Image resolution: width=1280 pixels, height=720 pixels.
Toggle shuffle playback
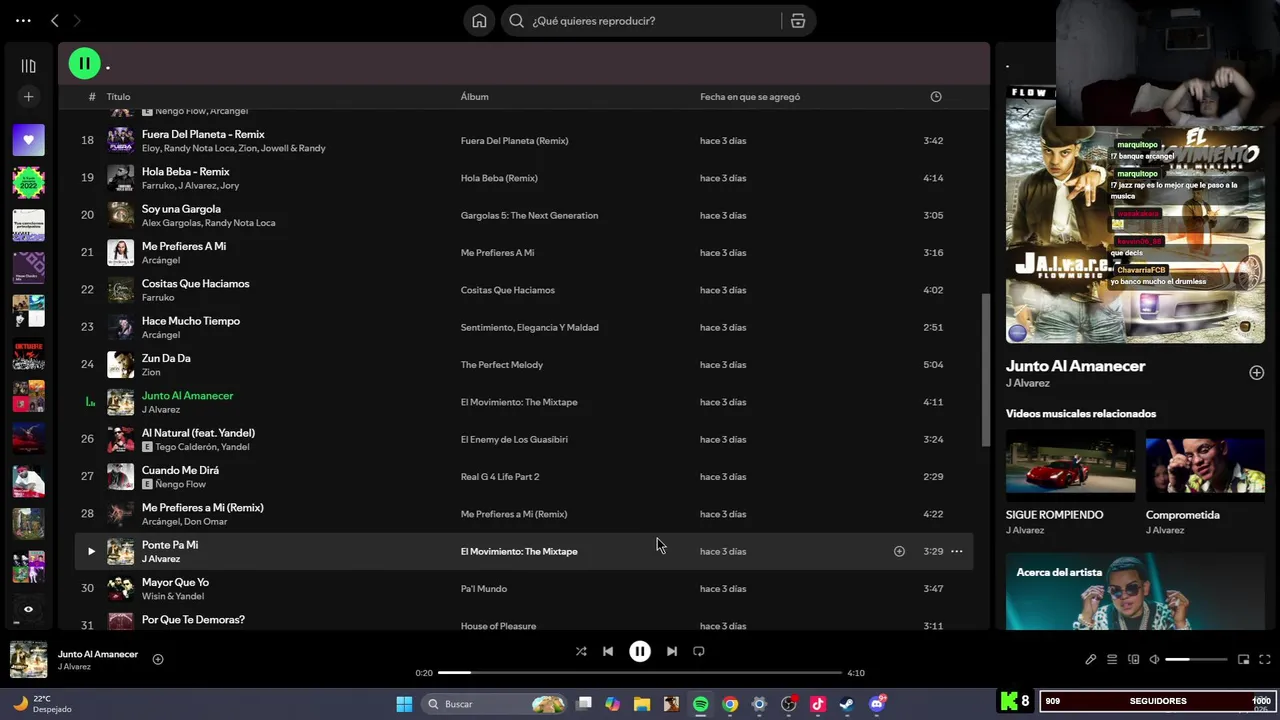pyautogui.click(x=581, y=651)
